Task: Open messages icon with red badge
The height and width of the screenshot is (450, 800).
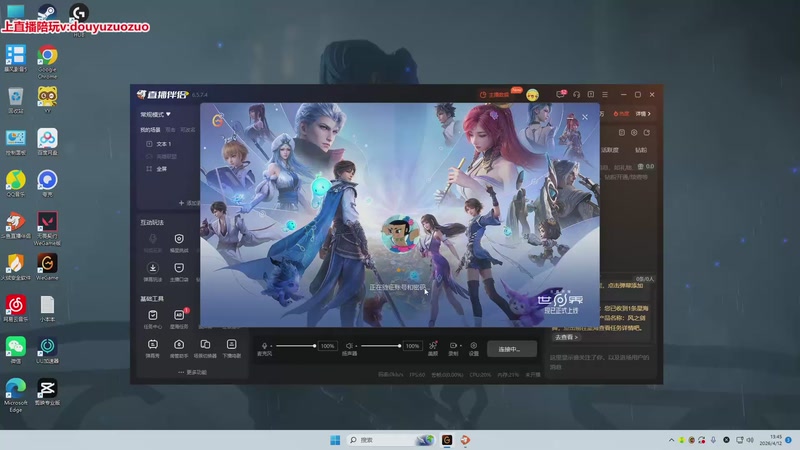Action: [x=561, y=94]
